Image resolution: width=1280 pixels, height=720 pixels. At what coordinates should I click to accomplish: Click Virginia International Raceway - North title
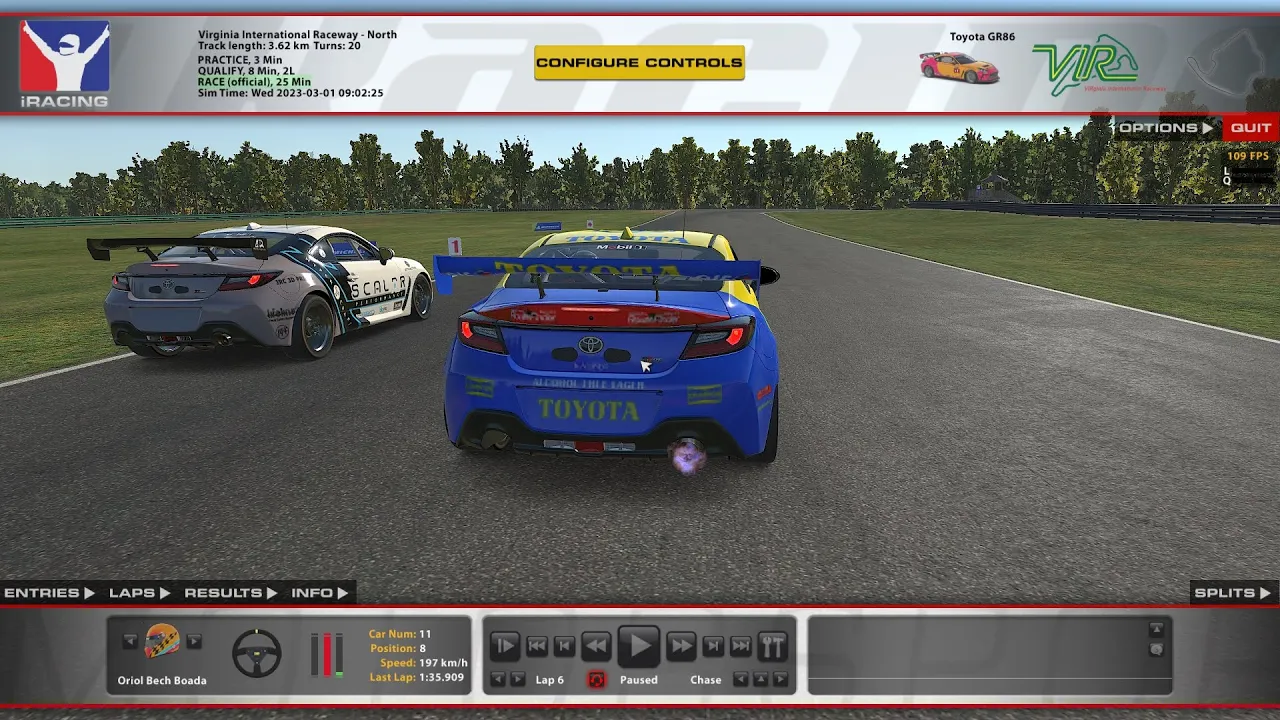point(297,35)
